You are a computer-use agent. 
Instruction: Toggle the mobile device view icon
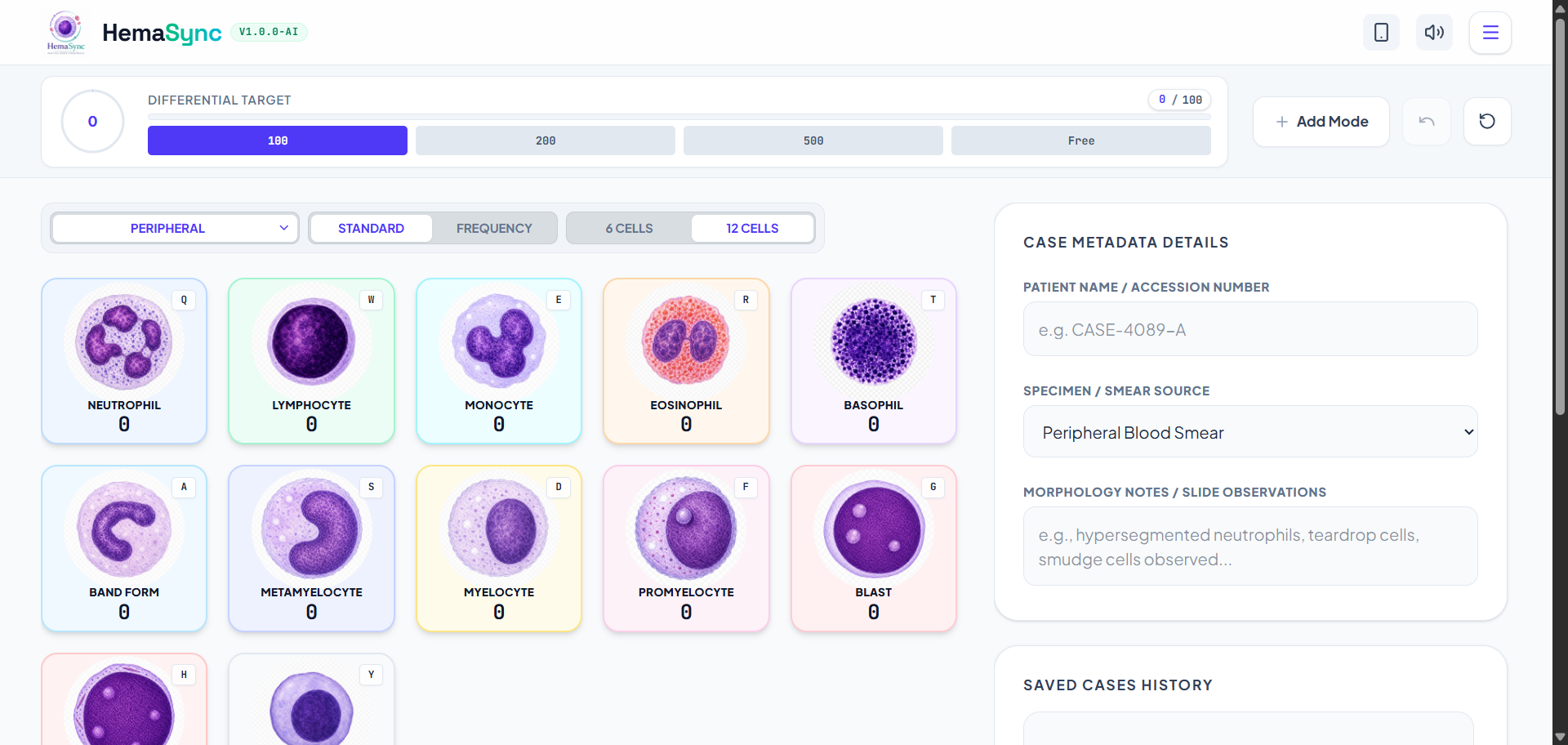pyautogui.click(x=1381, y=32)
